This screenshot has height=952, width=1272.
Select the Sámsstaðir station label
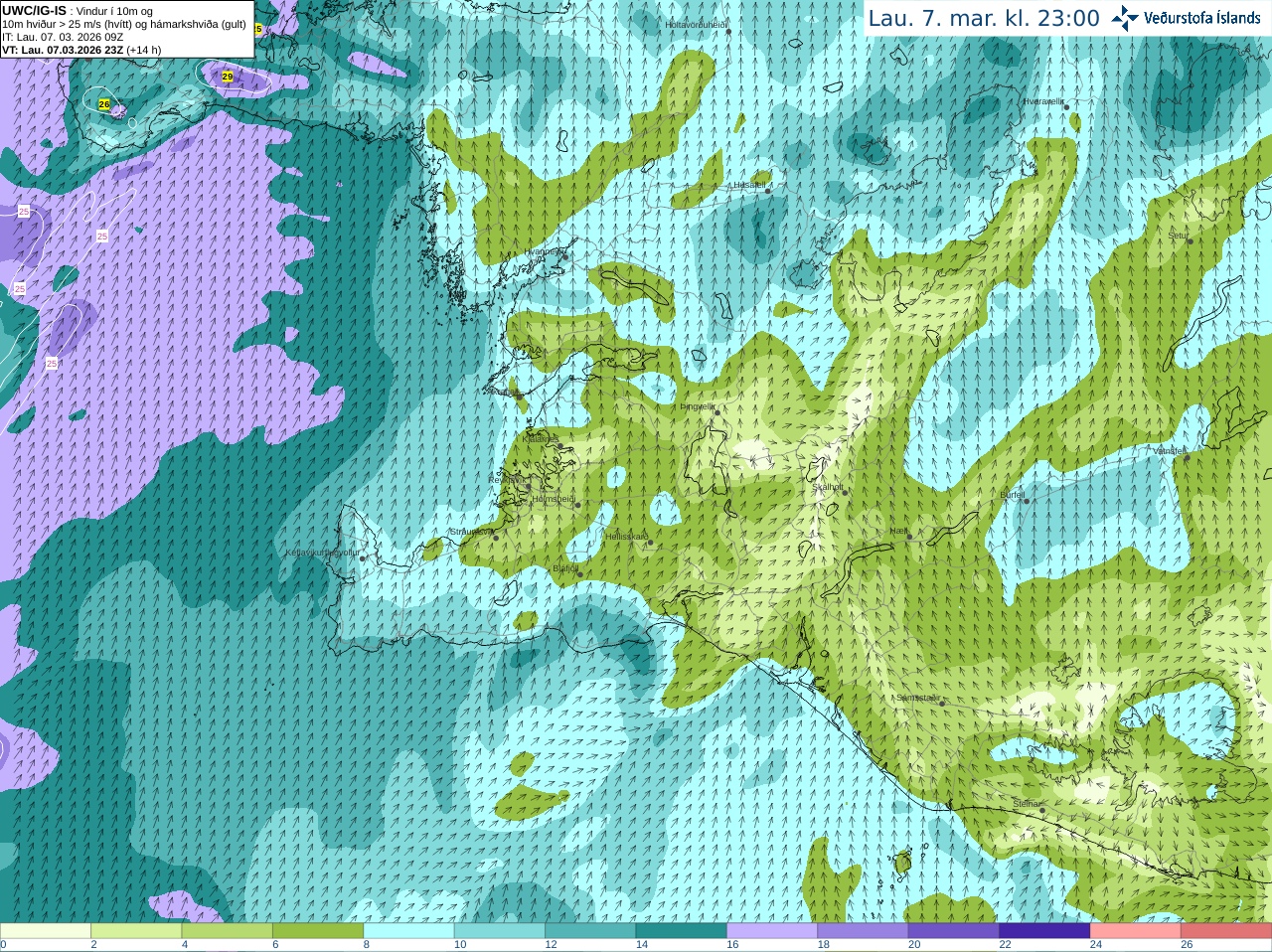point(917,698)
